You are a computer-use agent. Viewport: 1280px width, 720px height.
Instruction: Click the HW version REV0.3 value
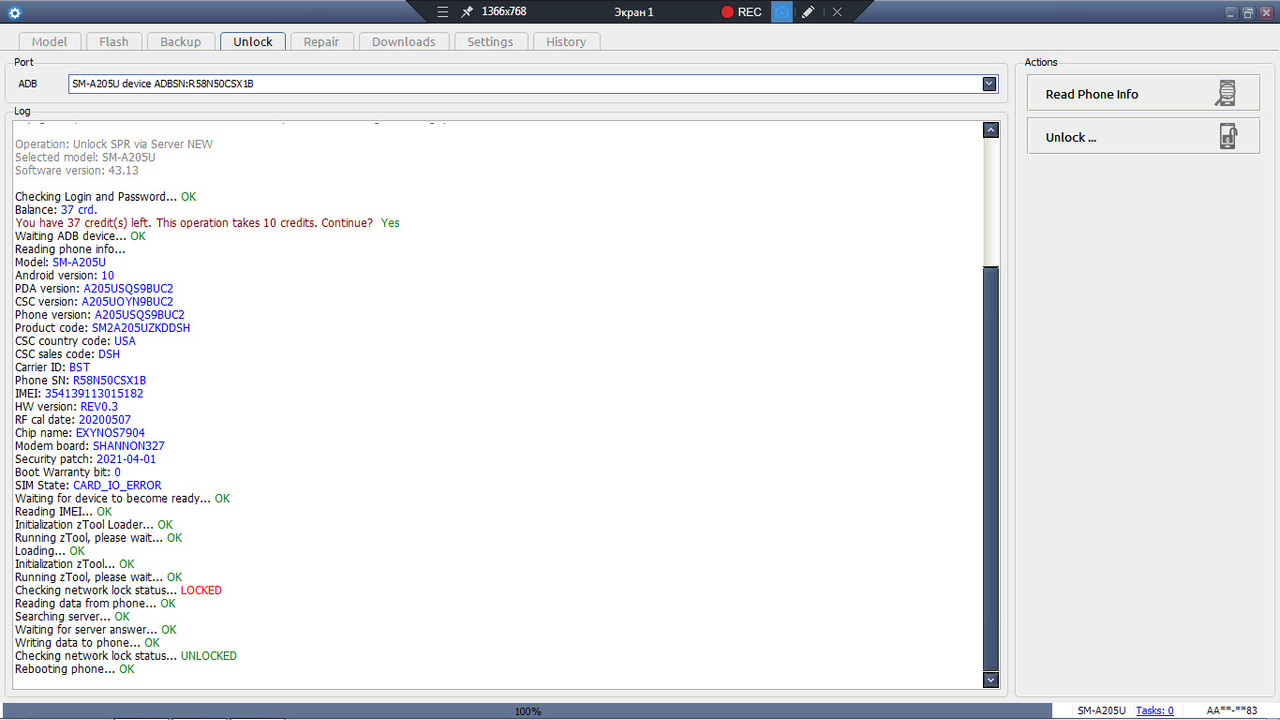click(99, 407)
